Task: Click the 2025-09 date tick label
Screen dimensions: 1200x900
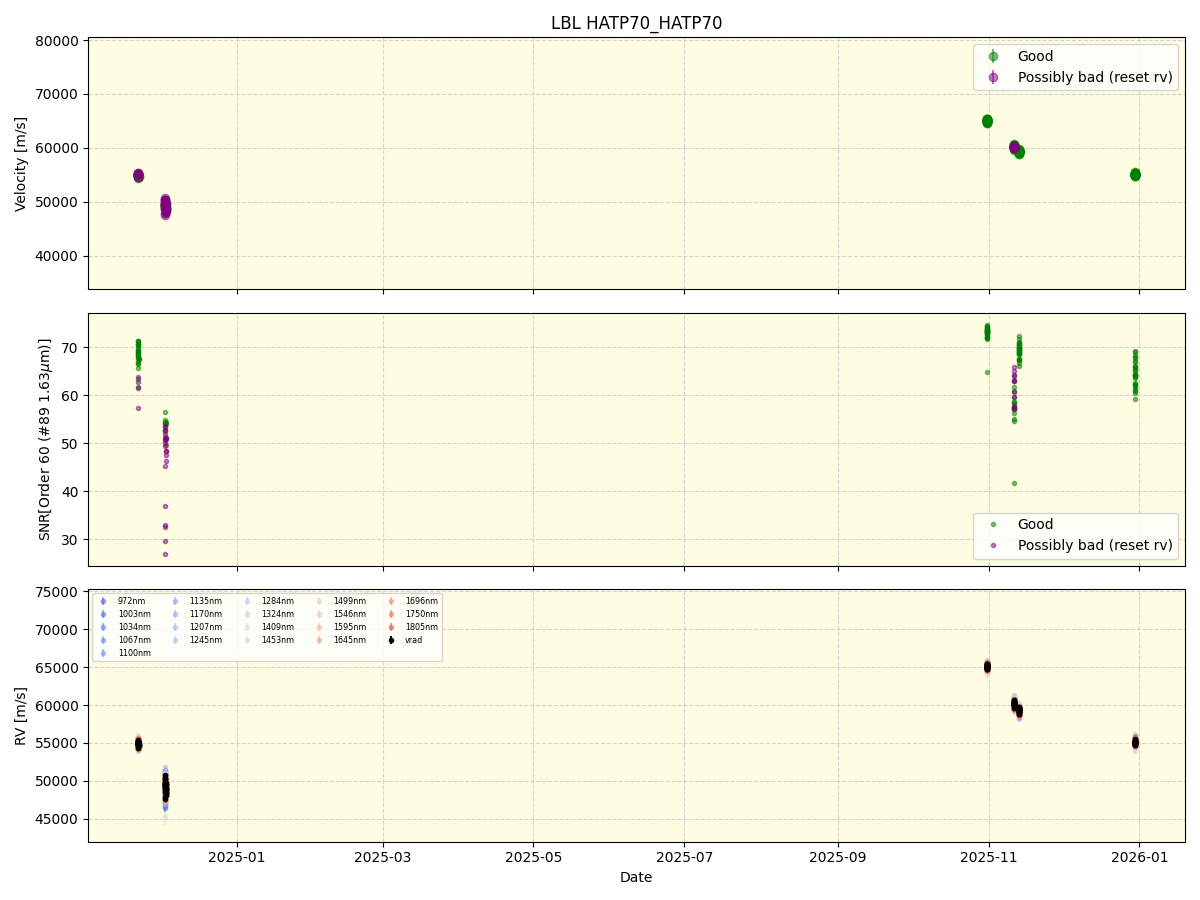Action: coord(838,857)
